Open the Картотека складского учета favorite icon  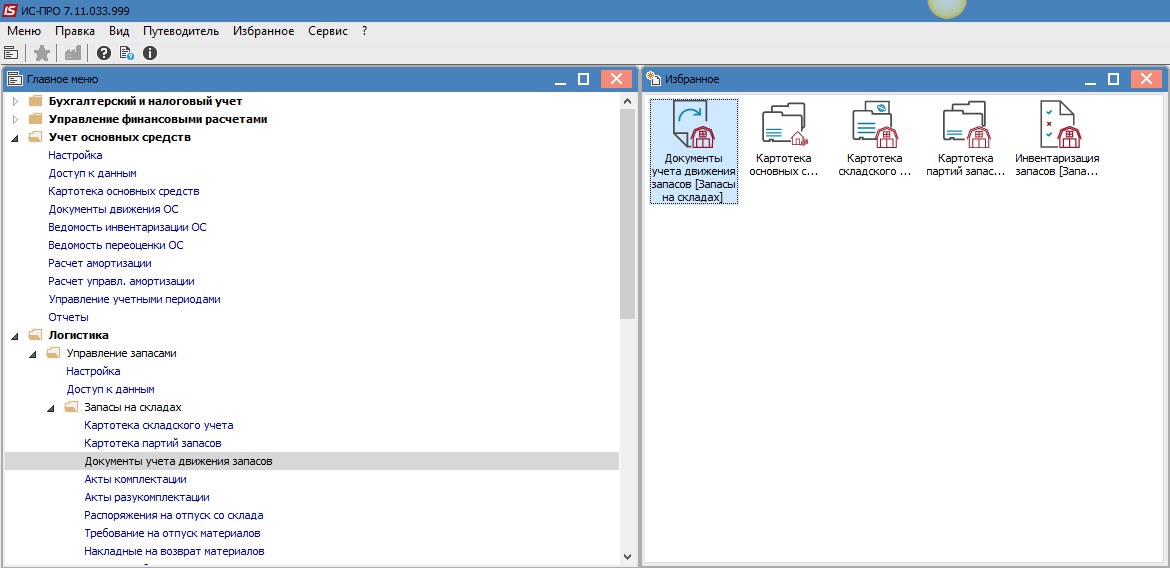(875, 140)
